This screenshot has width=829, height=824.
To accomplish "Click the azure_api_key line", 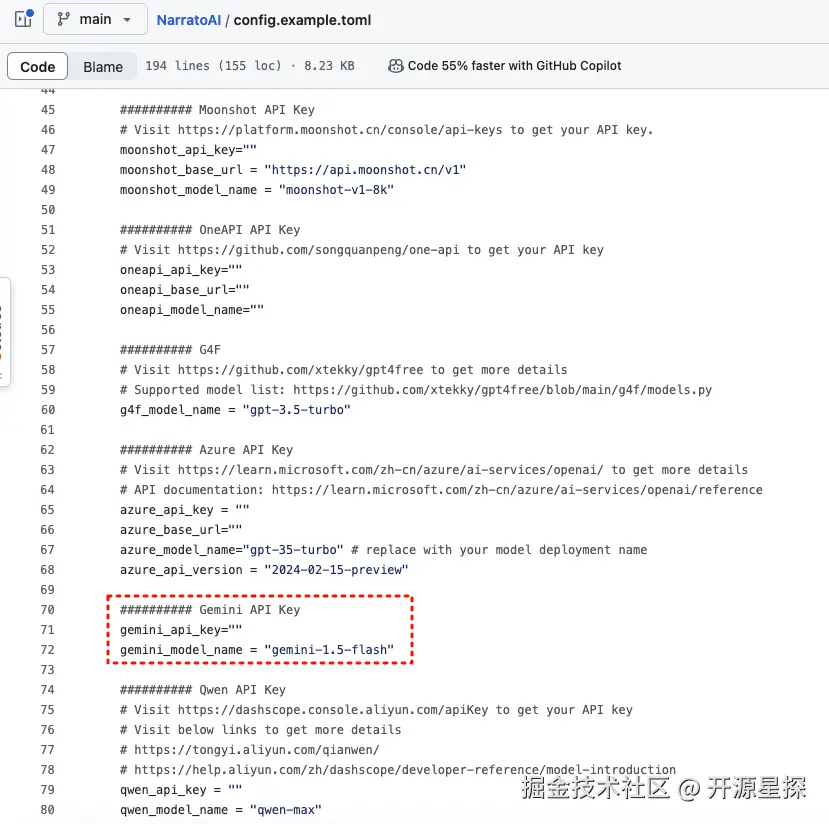I will pyautogui.click(x=185, y=510).
